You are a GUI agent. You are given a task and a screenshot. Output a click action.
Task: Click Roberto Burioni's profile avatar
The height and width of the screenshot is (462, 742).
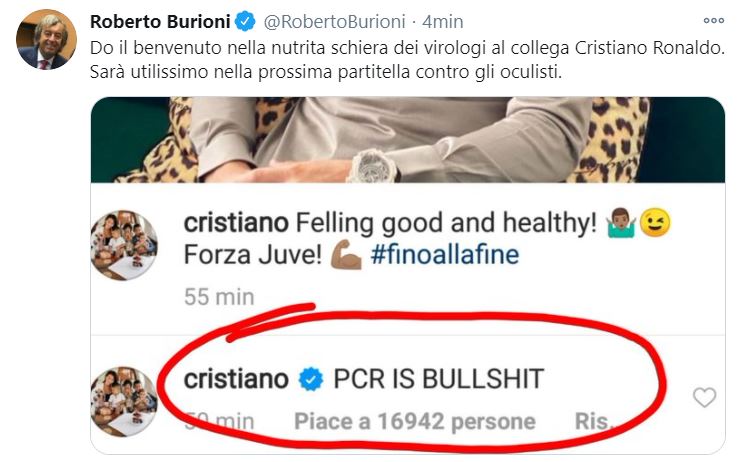click(47, 40)
